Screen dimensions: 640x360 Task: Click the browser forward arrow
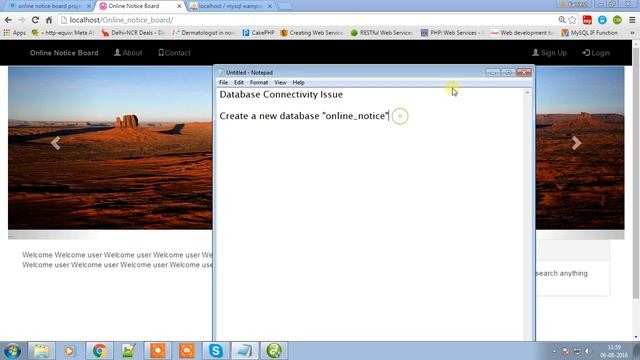point(22,20)
